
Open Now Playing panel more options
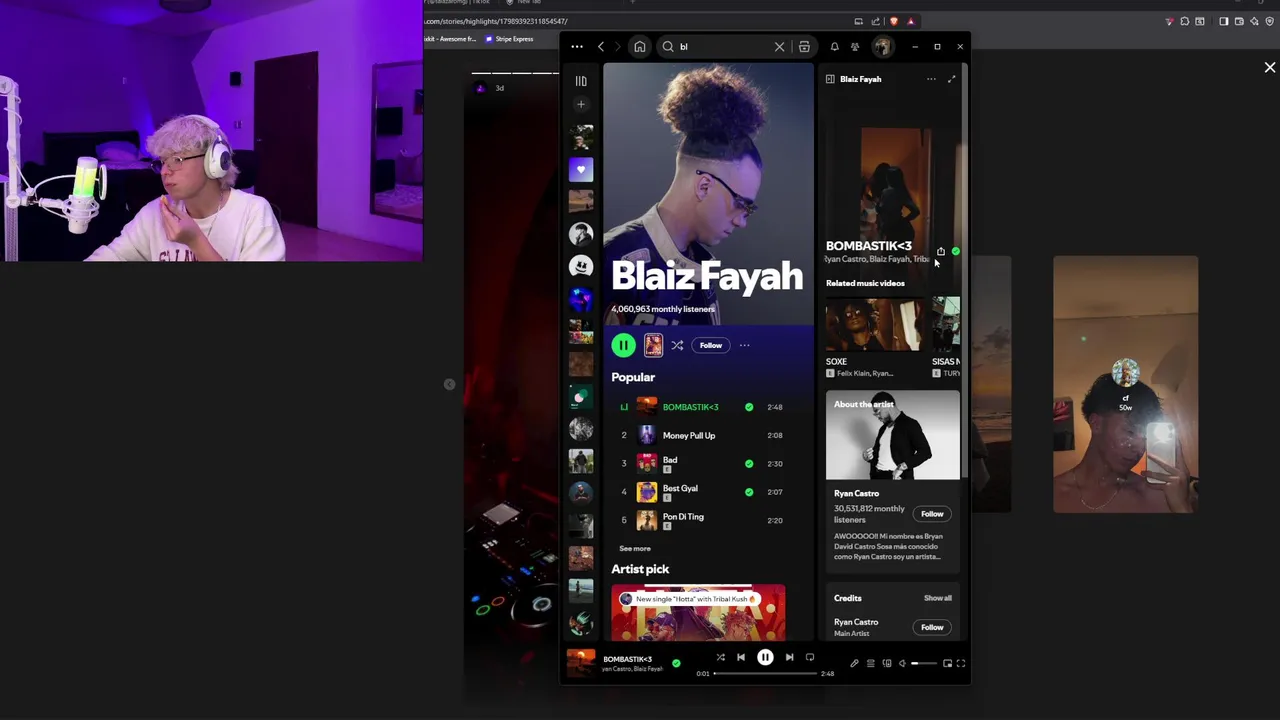coord(931,79)
